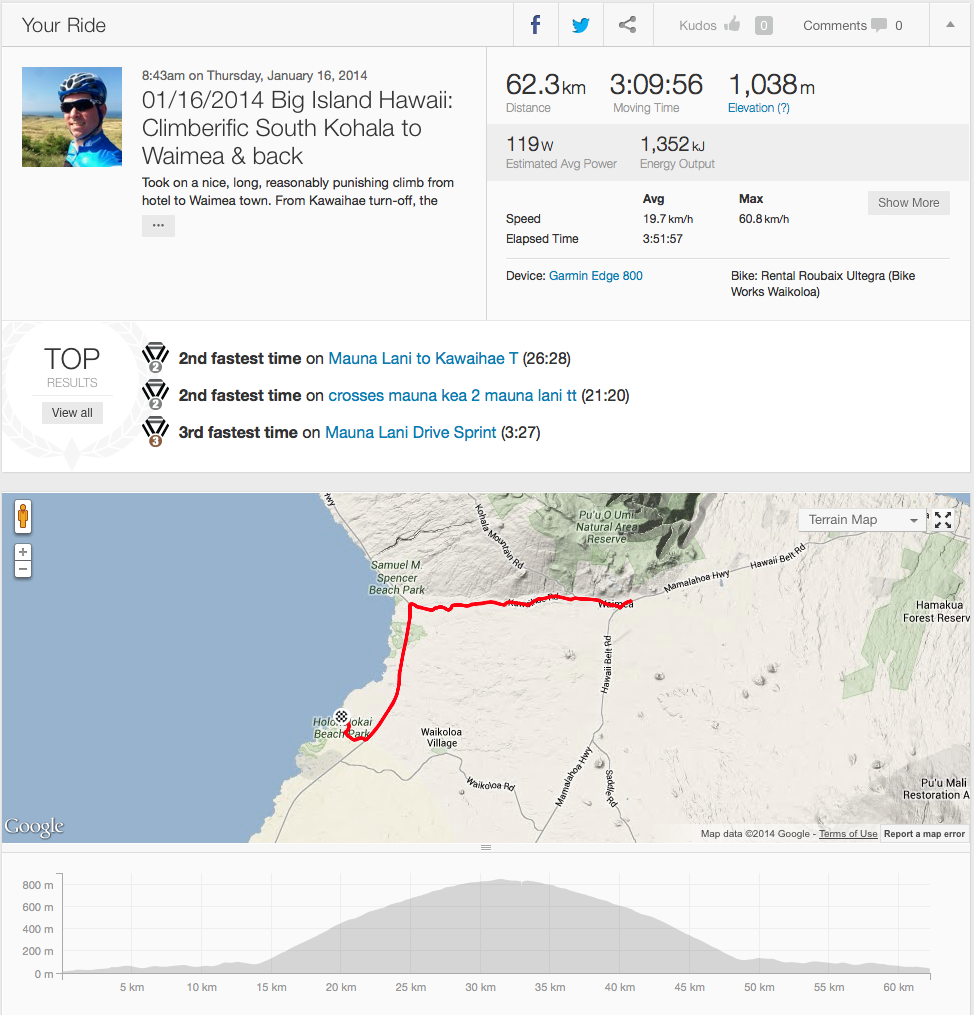This screenshot has height=1015, width=974.
Task: Click the athlete profile photo
Action: [72, 117]
